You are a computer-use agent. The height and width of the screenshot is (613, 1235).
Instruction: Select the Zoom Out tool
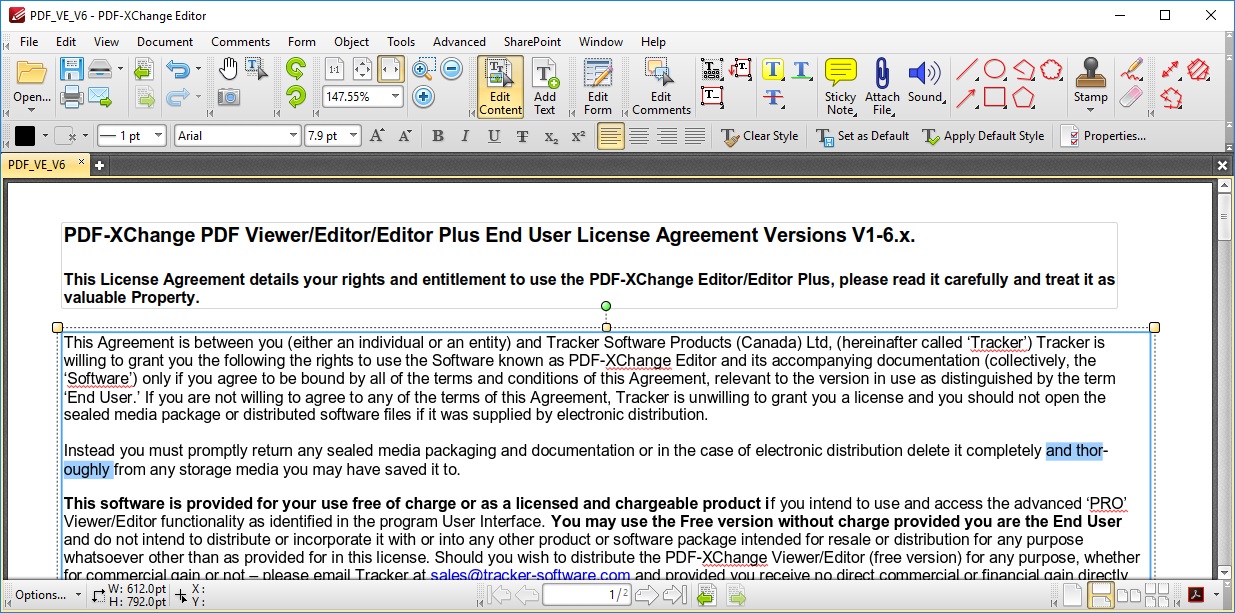(451, 68)
